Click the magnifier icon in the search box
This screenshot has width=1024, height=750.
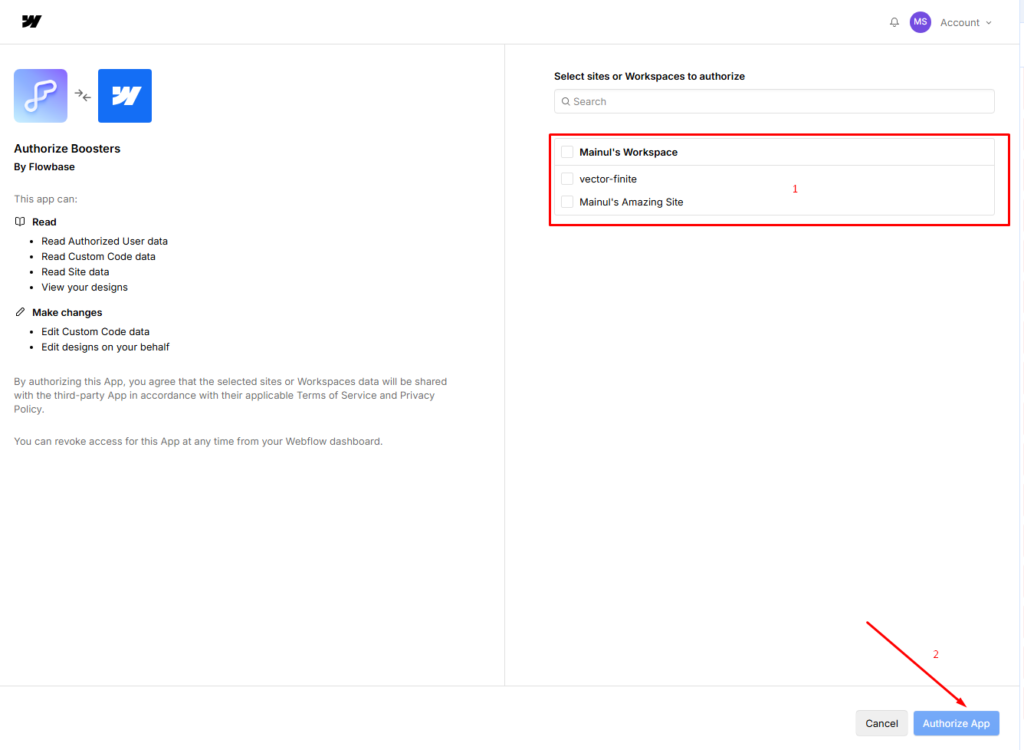click(x=565, y=102)
